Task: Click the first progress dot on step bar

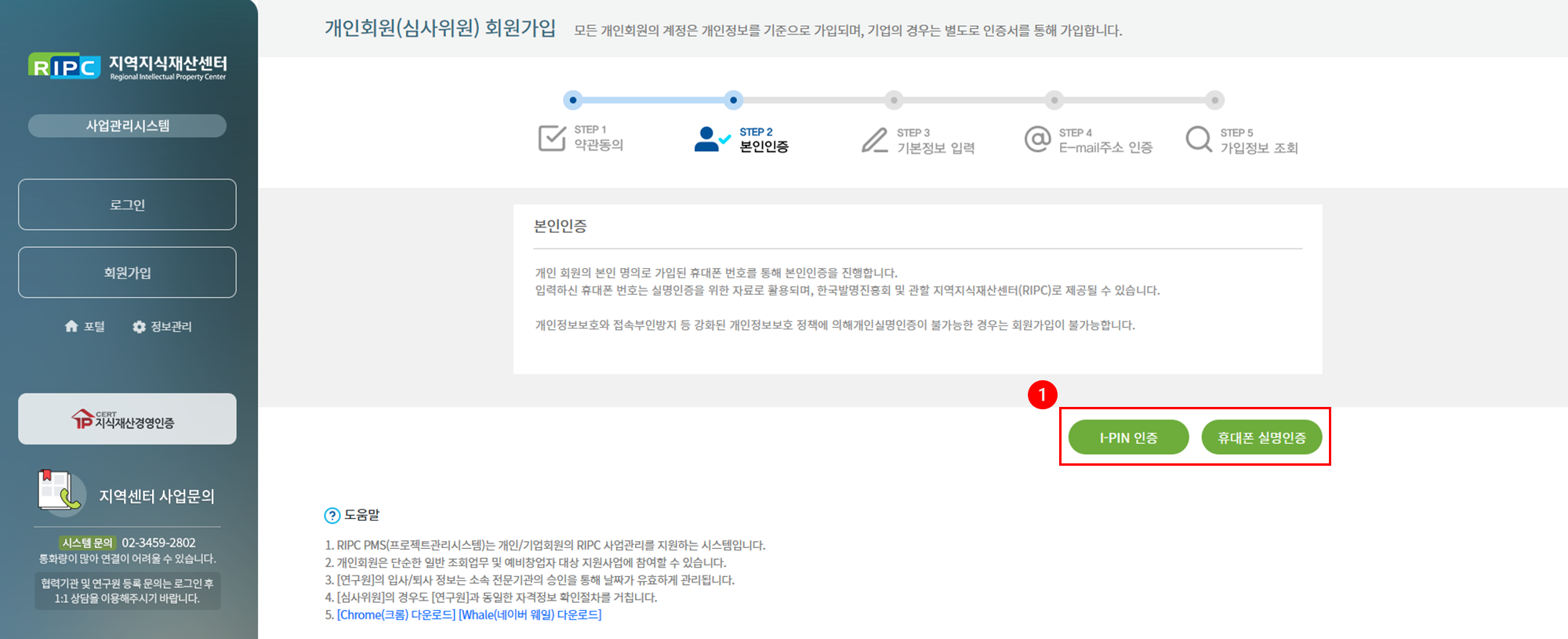Action: point(573,100)
